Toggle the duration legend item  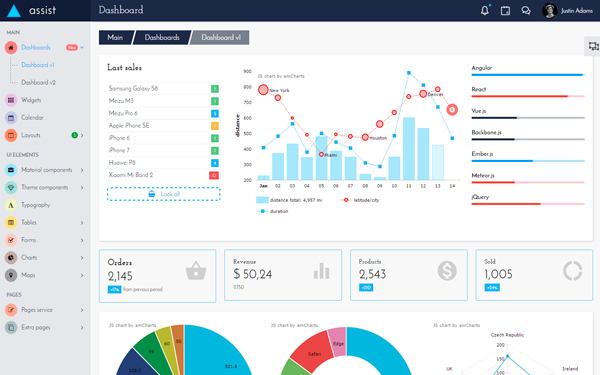[x=272, y=211]
